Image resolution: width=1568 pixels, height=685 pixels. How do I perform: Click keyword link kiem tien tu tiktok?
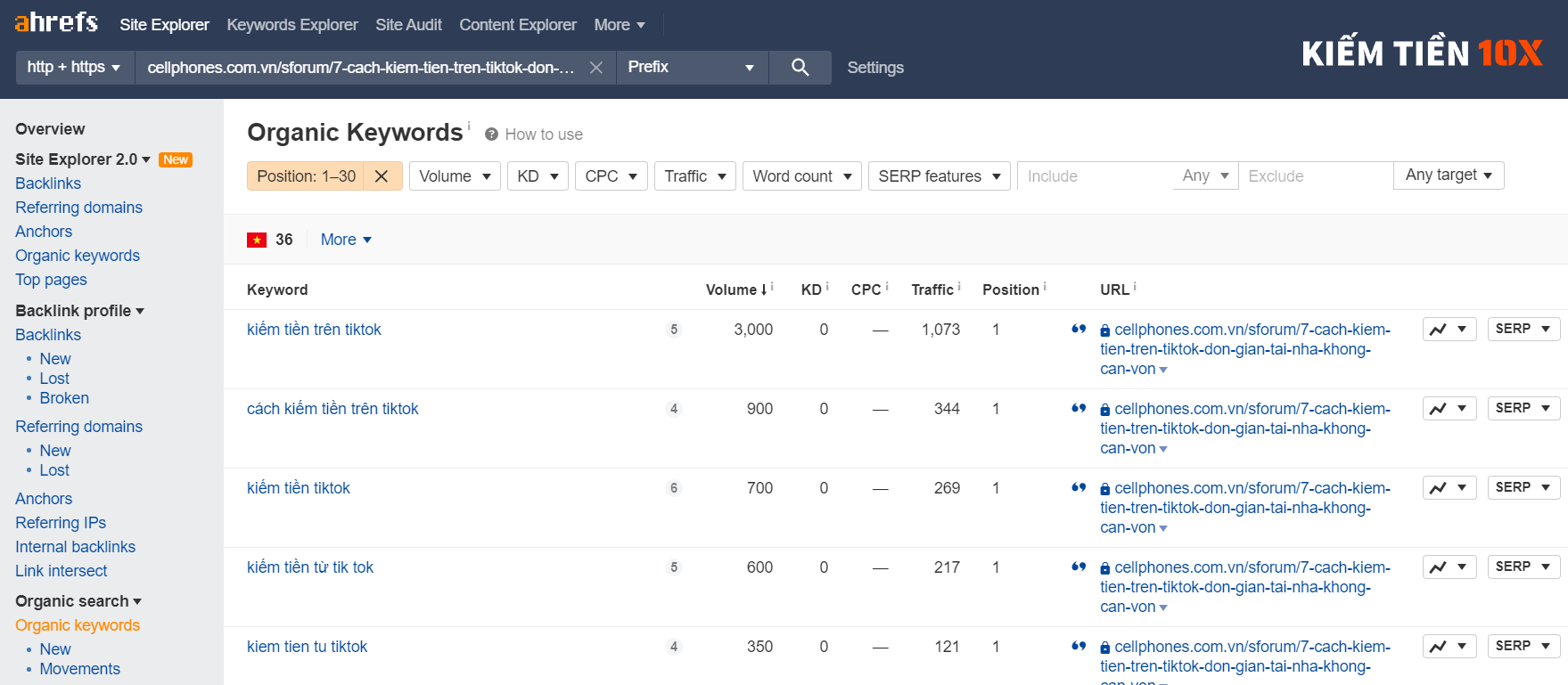[x=307, y=647]
